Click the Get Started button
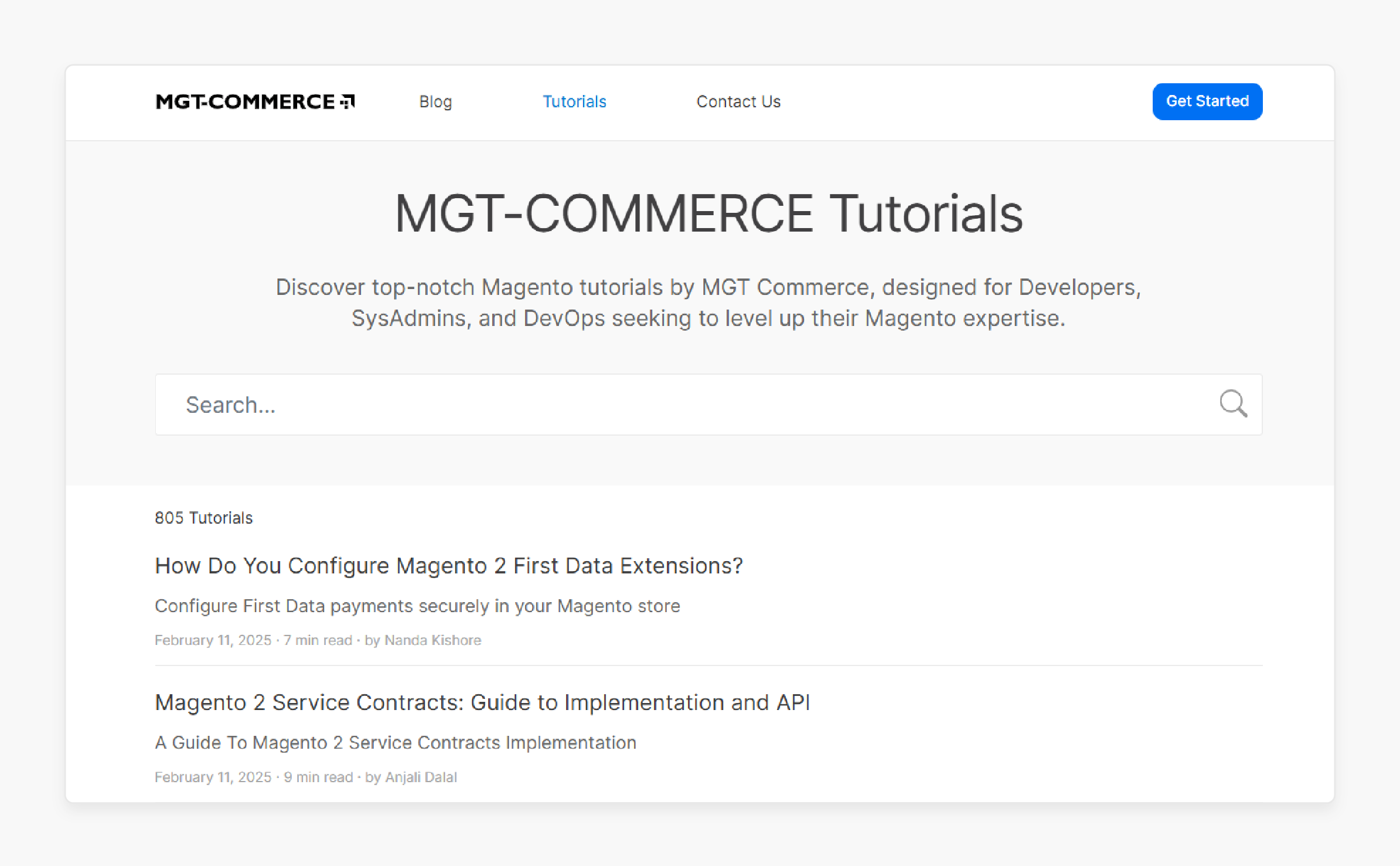The width and height of the screenshot is (1400, 866). [1207, 101]
